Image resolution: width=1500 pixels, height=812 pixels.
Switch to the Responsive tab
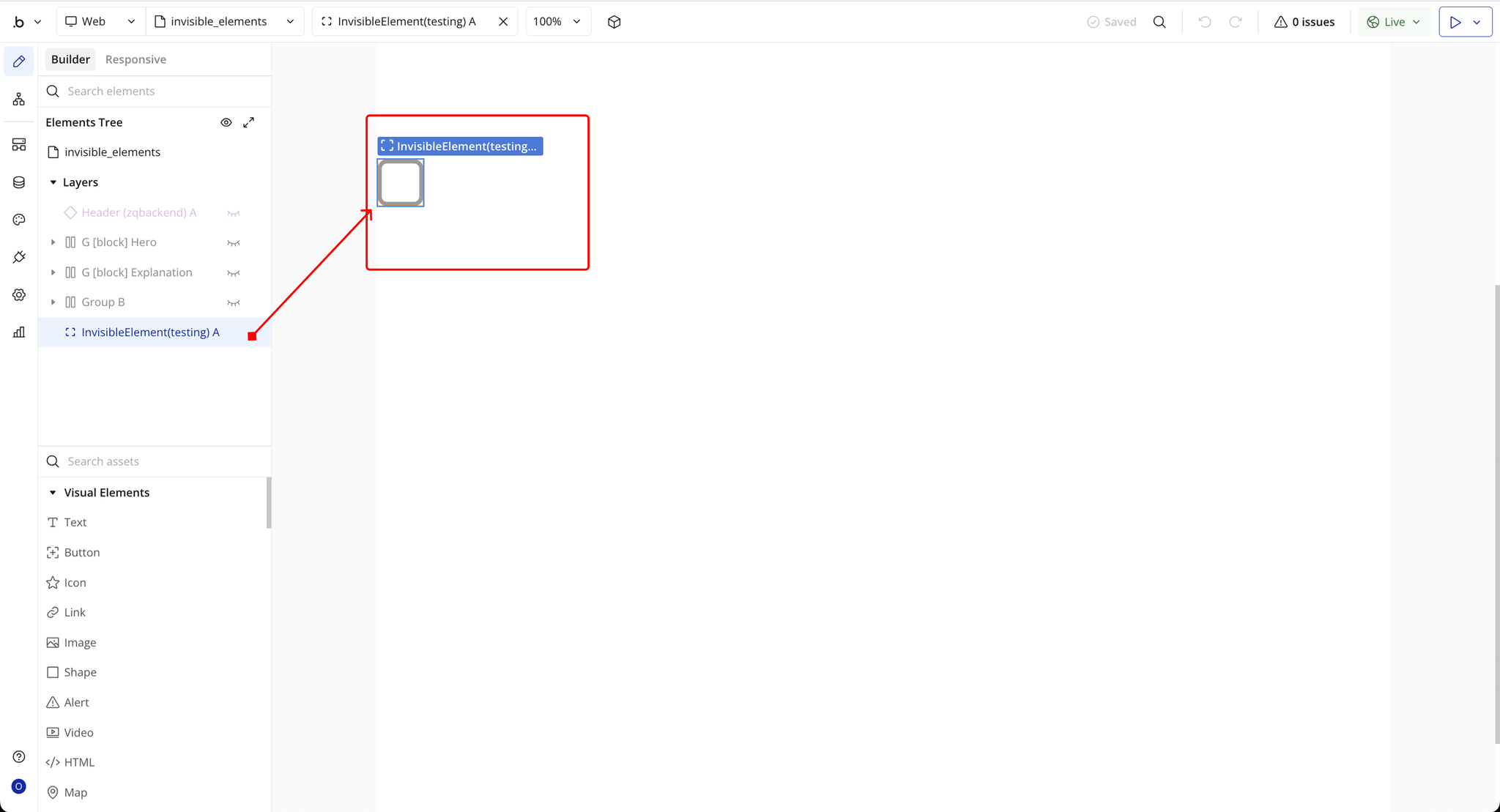(x=135, y=59)
